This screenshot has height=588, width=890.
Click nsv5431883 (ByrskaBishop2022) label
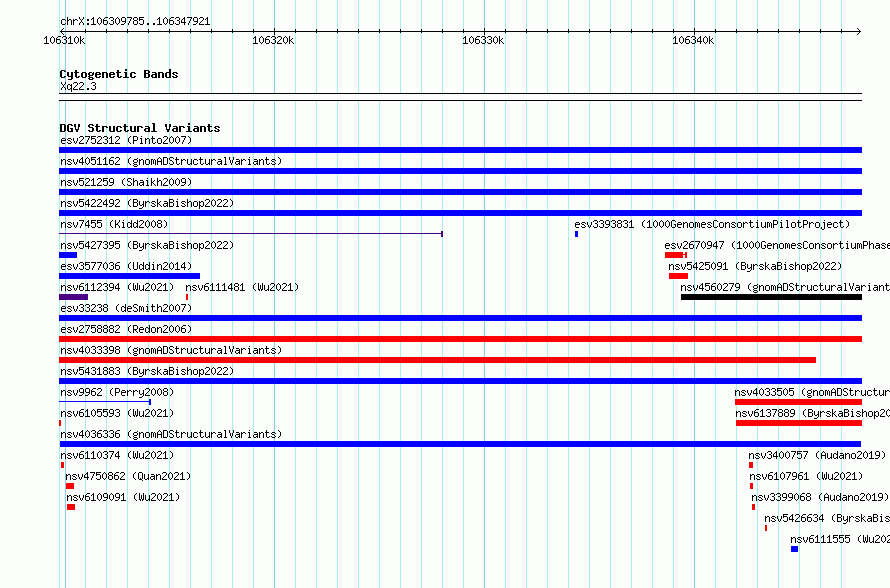click(x=147, y=371)
